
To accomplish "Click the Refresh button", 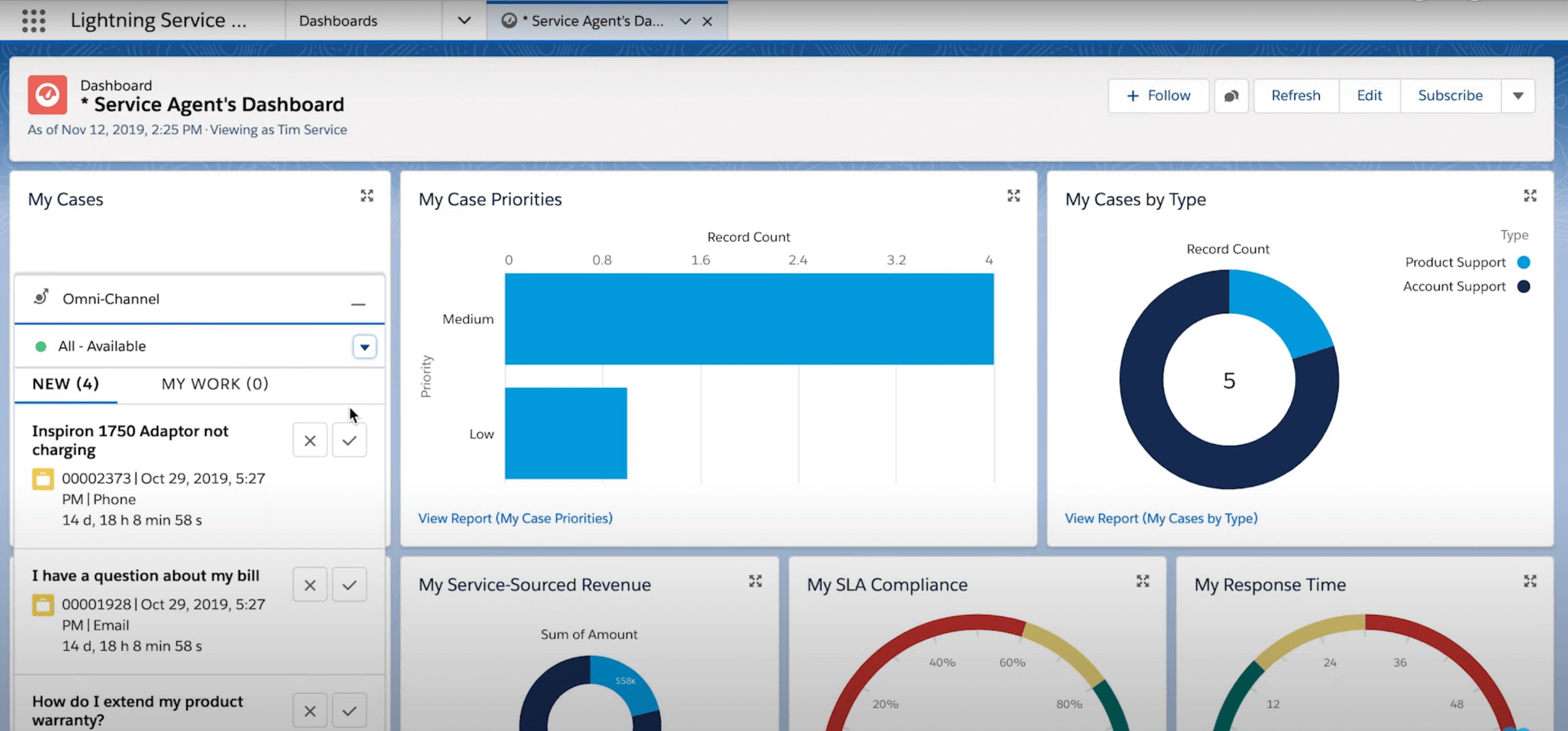I will point(1295,96).
